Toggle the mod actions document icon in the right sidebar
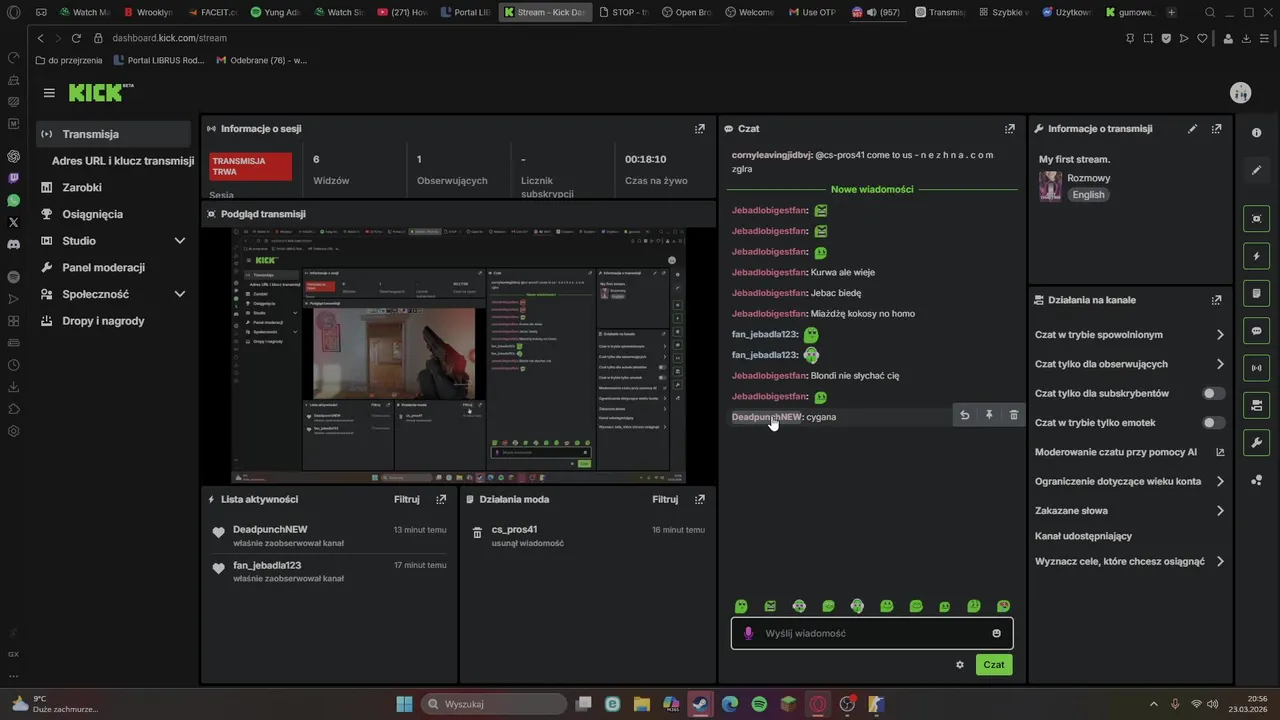Screen dimensions: 1280x720 [x=1257, y=294]
